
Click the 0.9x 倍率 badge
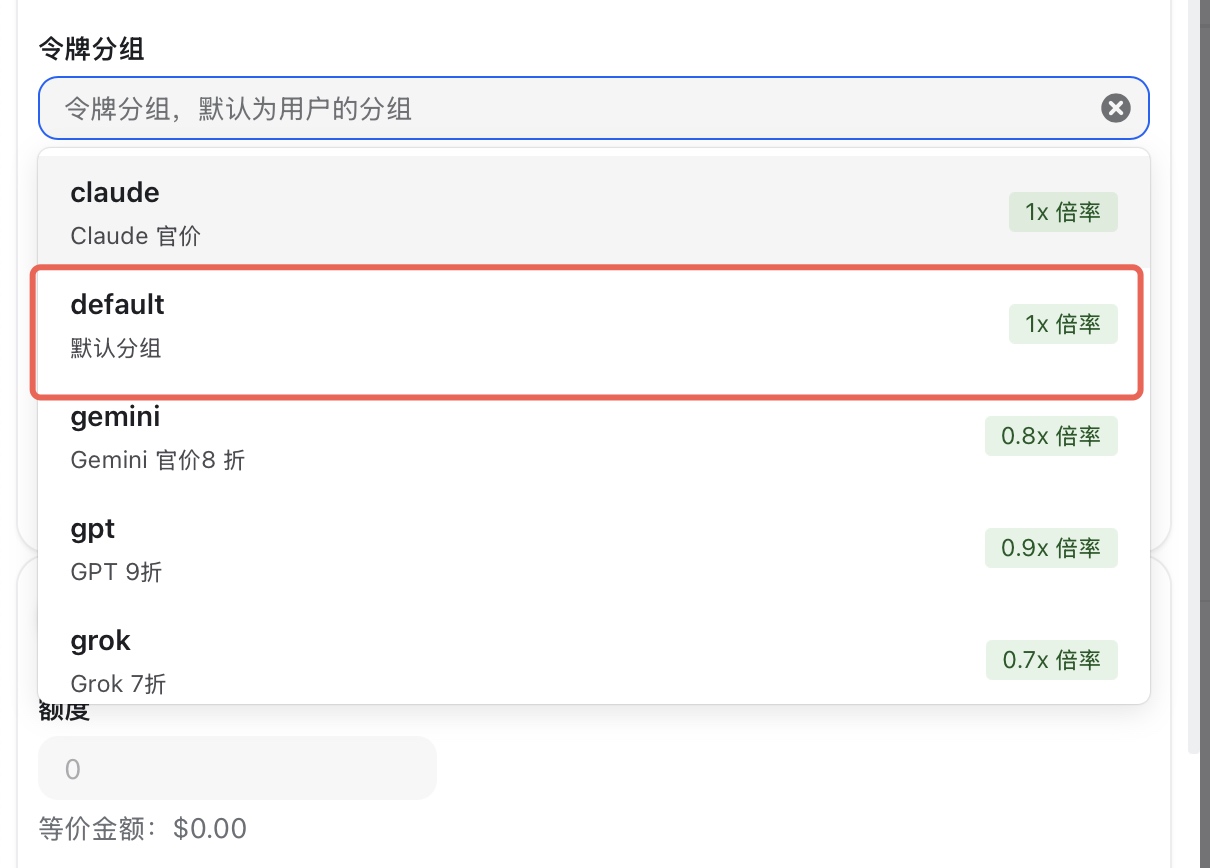tap(1050, 548)
